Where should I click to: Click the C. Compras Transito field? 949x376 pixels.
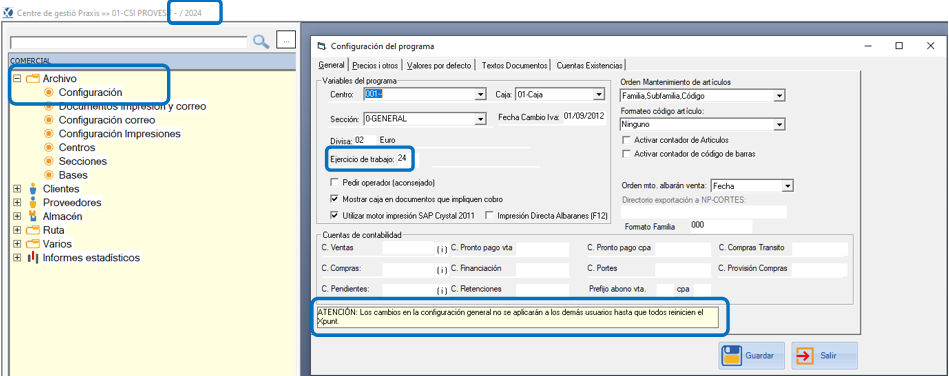pyautogui.click(x=820, y=248)
